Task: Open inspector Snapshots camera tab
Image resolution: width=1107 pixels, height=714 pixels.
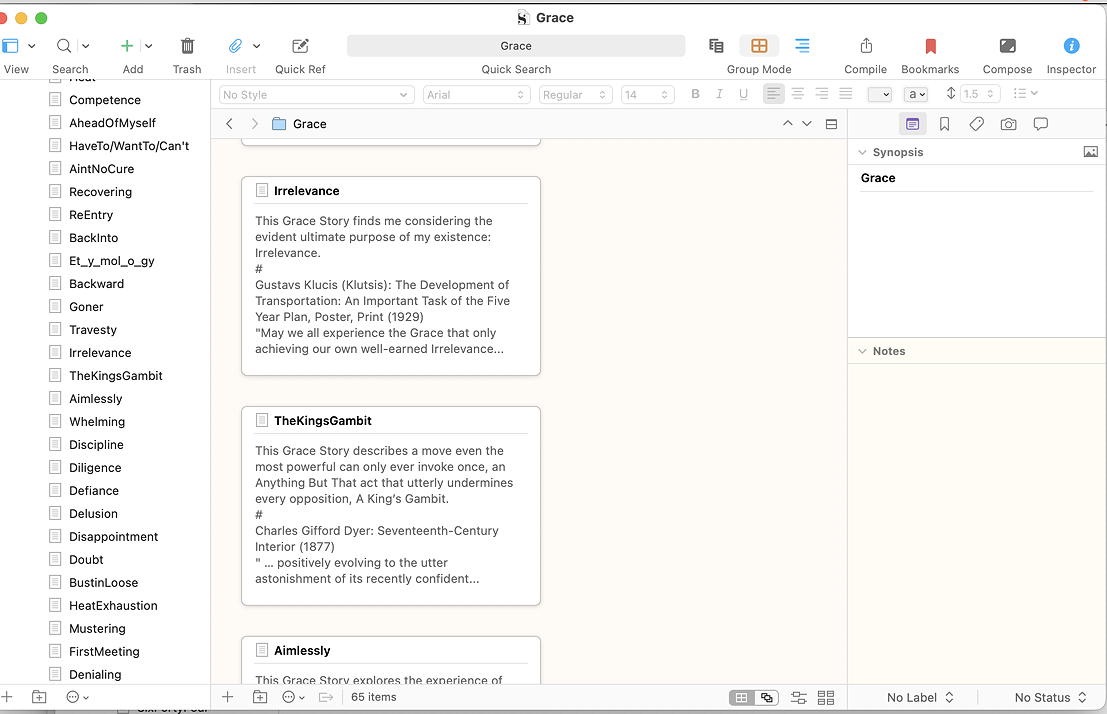Action: pos(1008,124)
